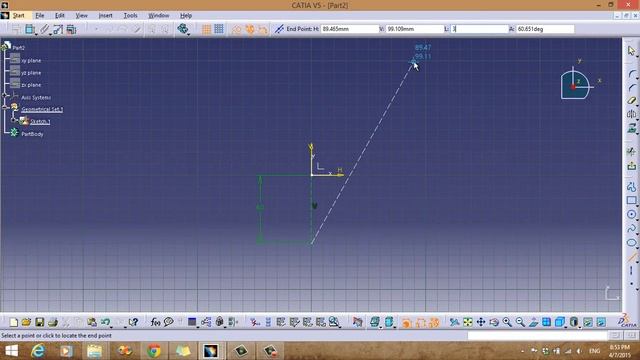Image resolution: width=640 pixels, height=360 pixels.
Task: Open Internet Explorer from the taskbar
Action: [38, 351]
